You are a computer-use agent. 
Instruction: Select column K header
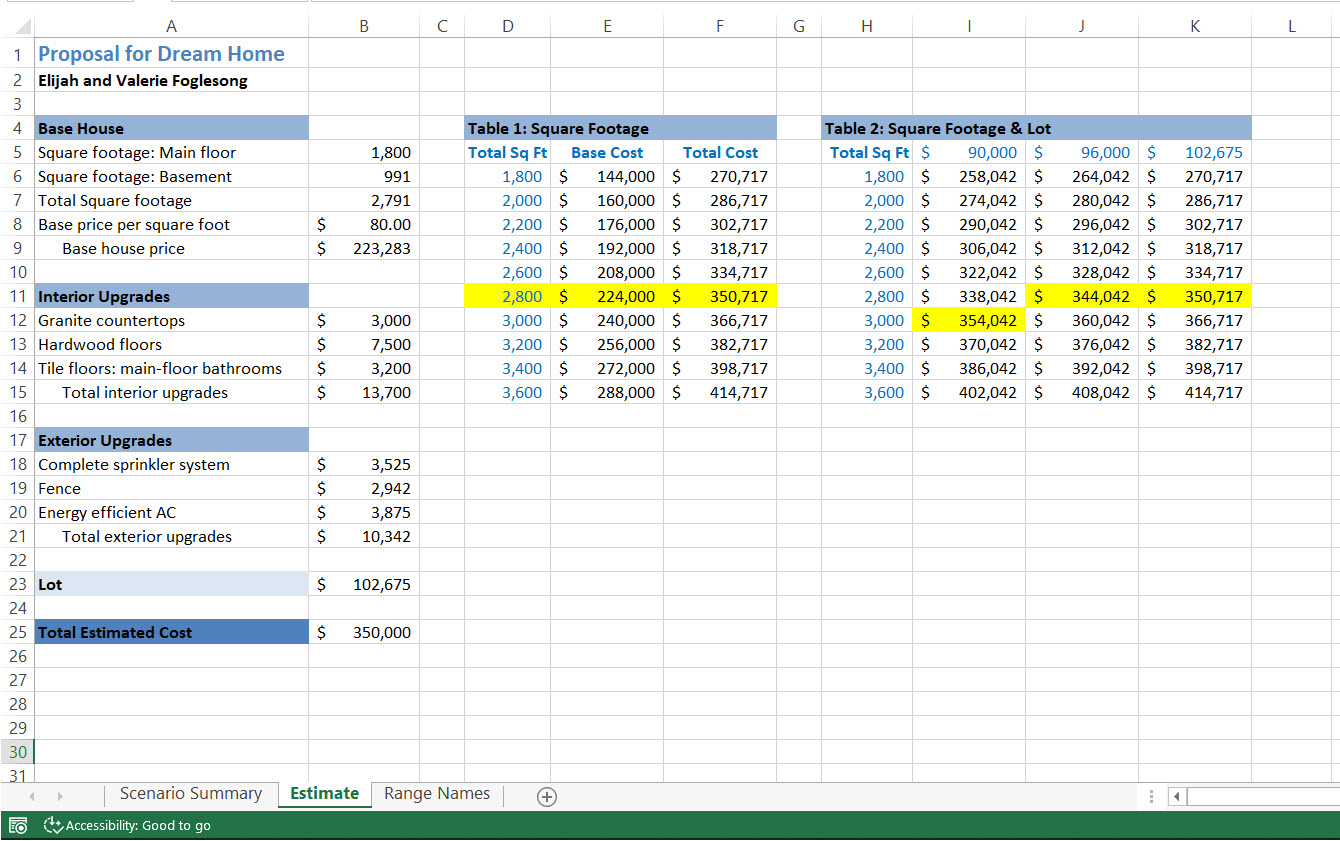[1194, 27]
